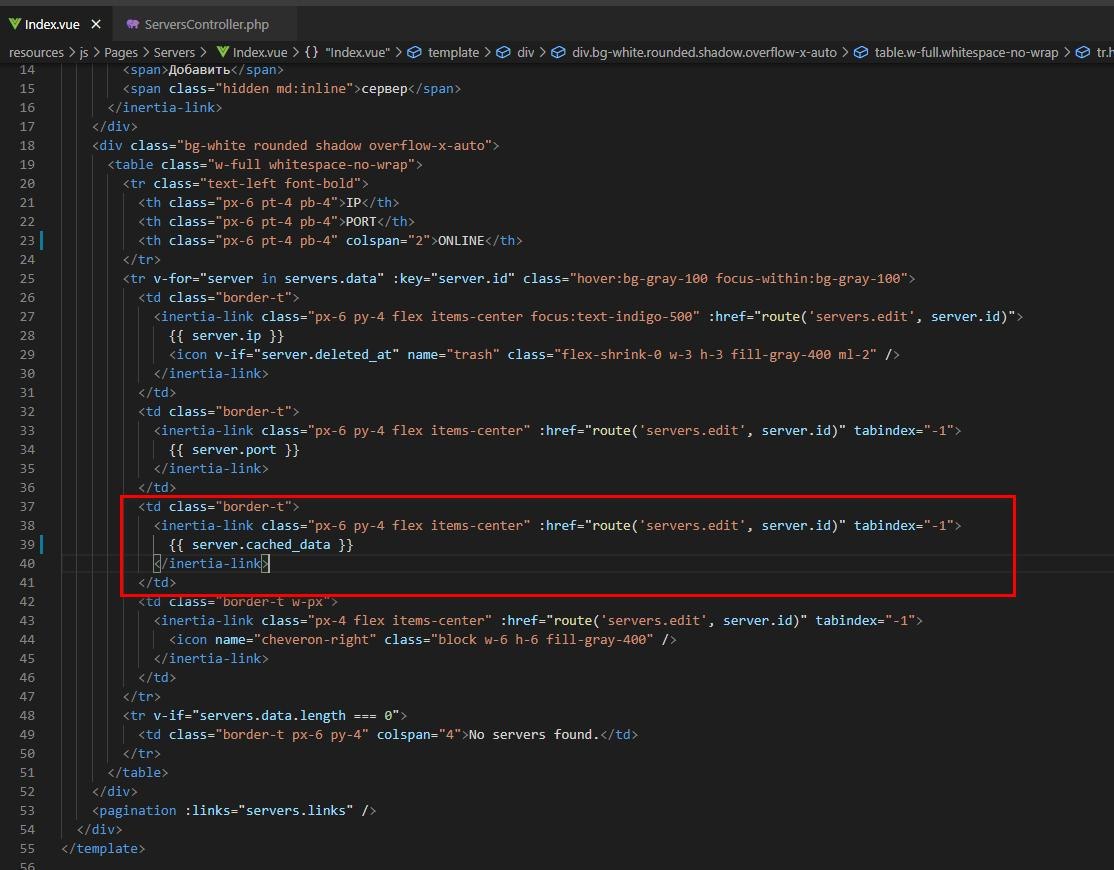This screenshot has width=1114, height=870.
Task: Click the closing </template> tag on line 55
Action: point(104,849)
